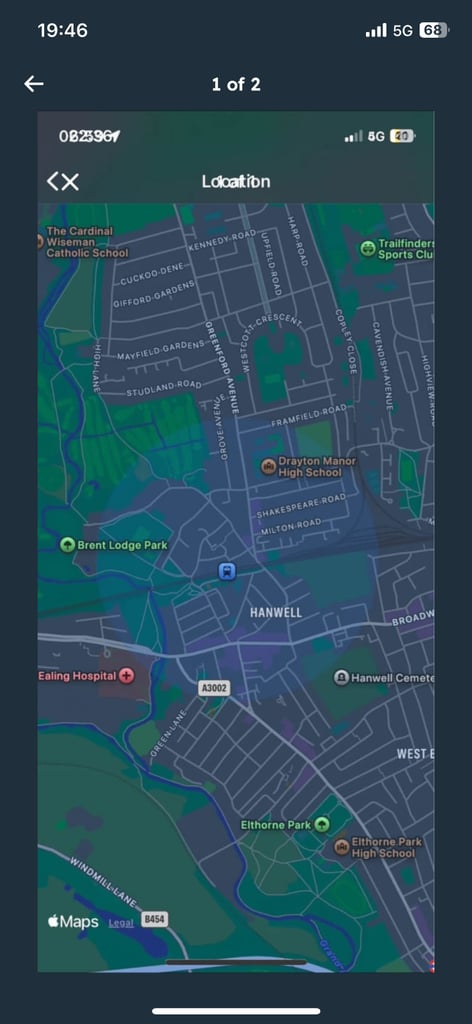This screenshot has width=472, height=1024.
Task: Tap the Brent Lodge Park tree icon
Action: click(67, 545)
